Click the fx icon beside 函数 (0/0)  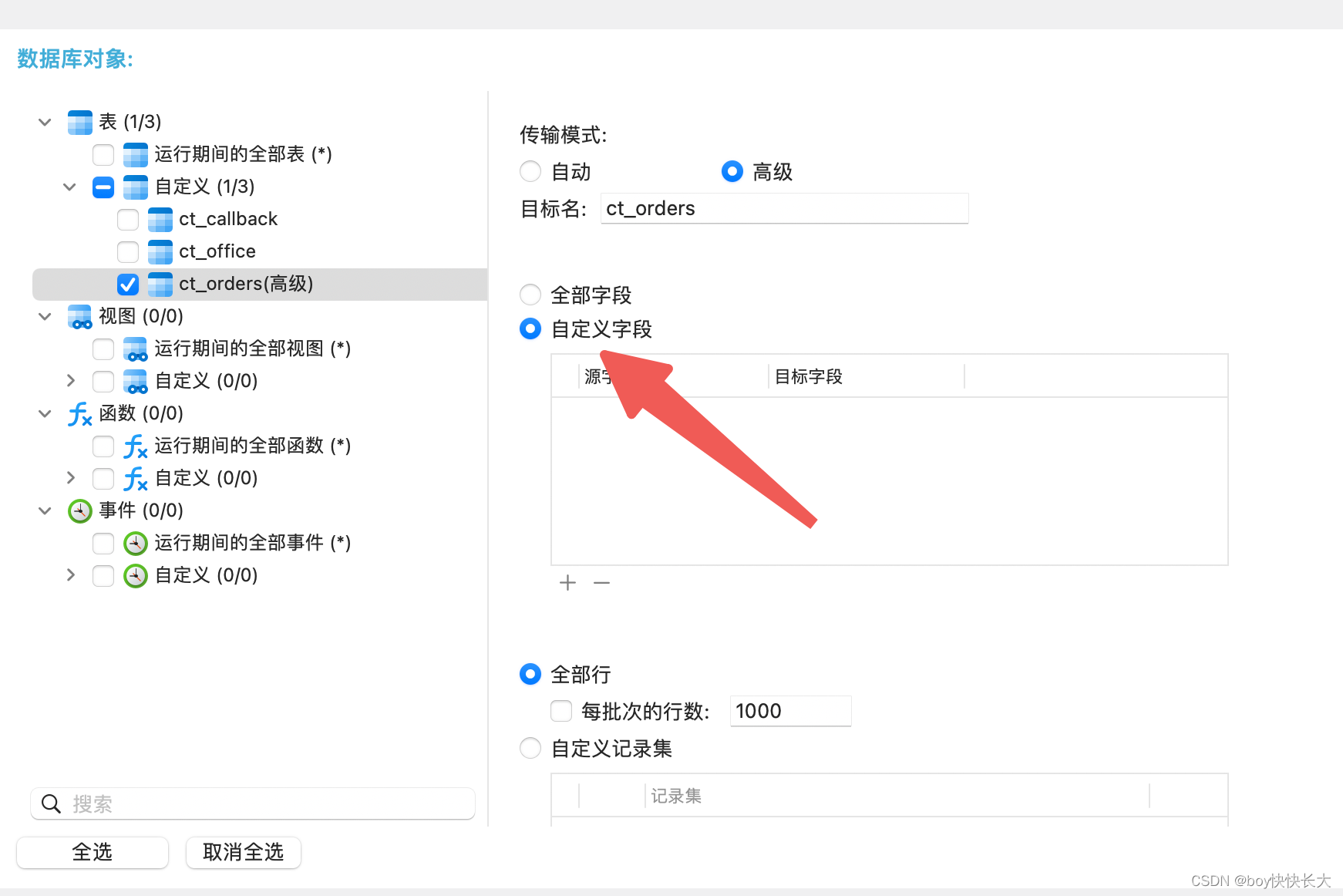coord(79,413)
